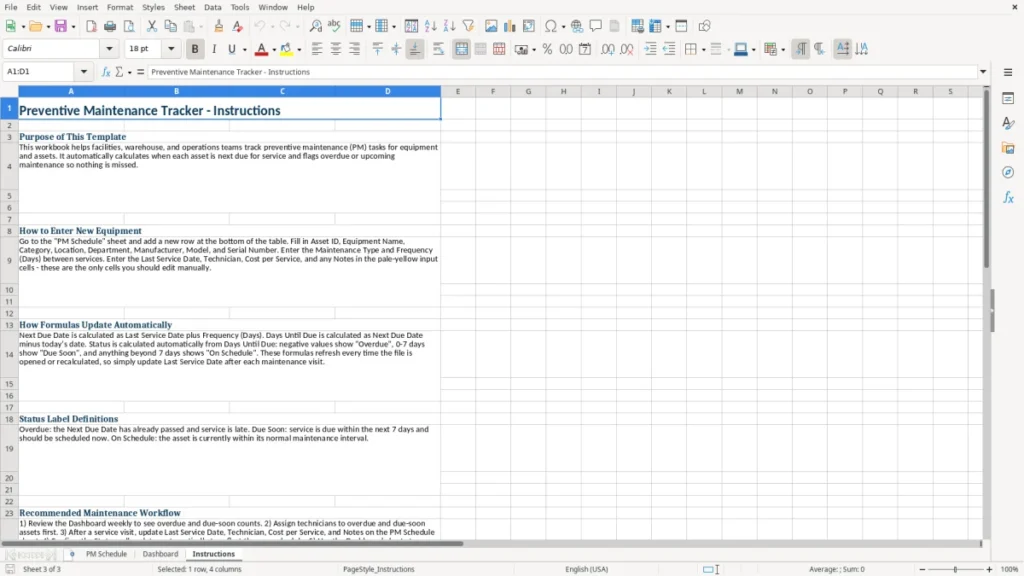Toggle Merge and Center Cells
Image resolution: width=1024 pixels, height=576 pixels.
pos(461,49)
